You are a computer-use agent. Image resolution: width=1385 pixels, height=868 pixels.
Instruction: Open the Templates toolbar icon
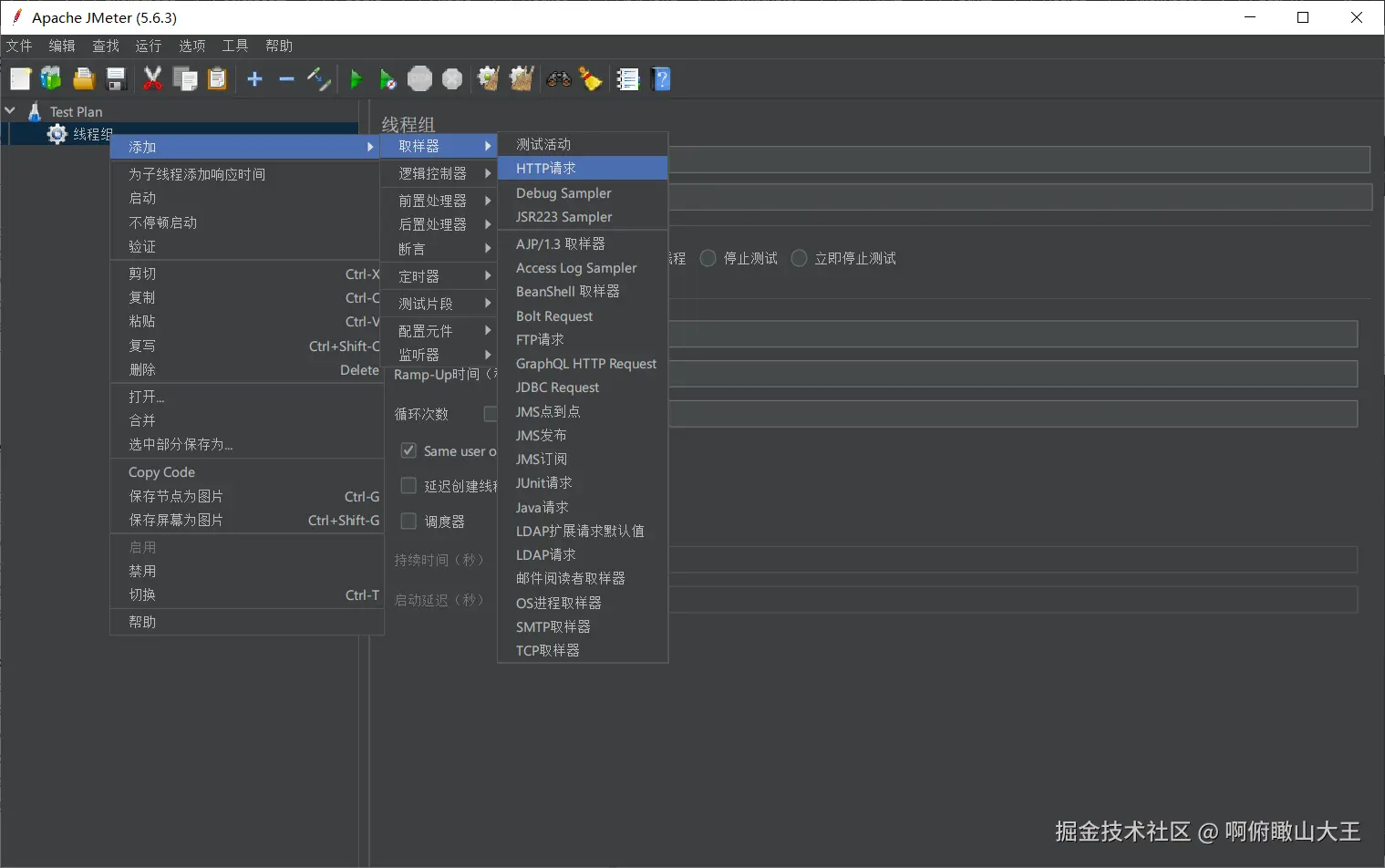click(51, 79)
